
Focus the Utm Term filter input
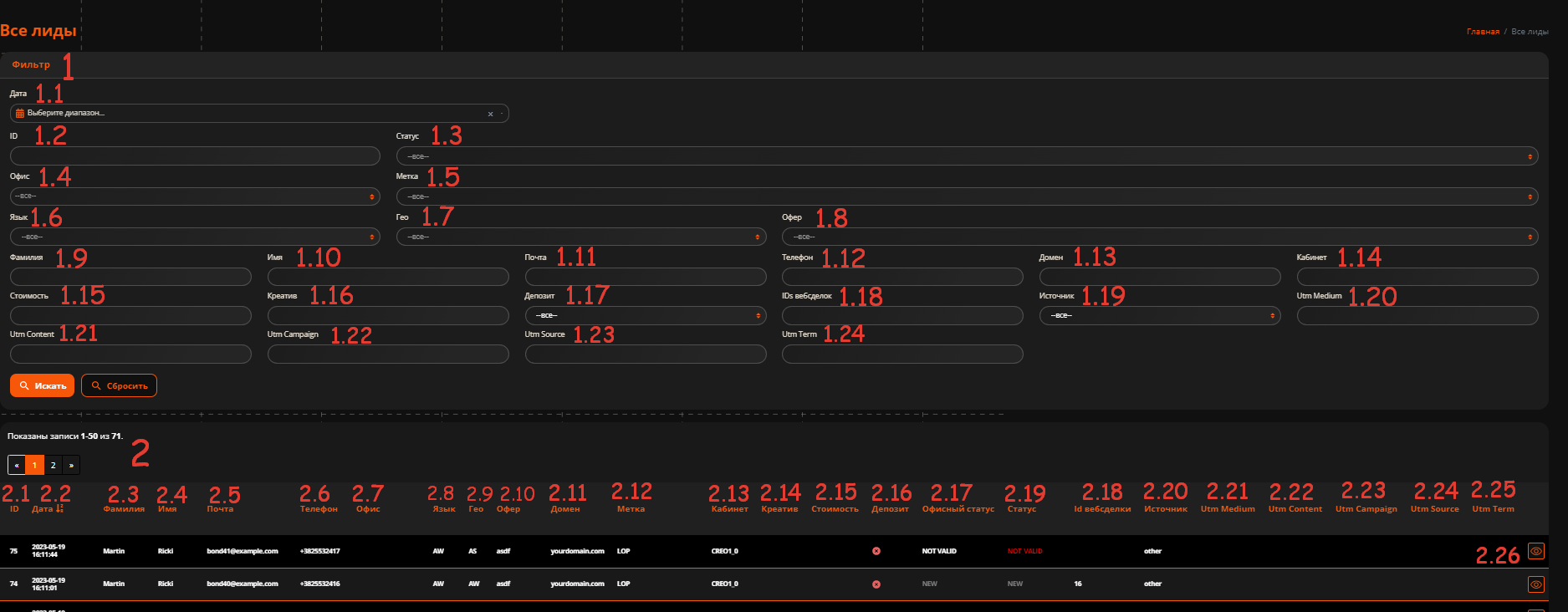902,354
